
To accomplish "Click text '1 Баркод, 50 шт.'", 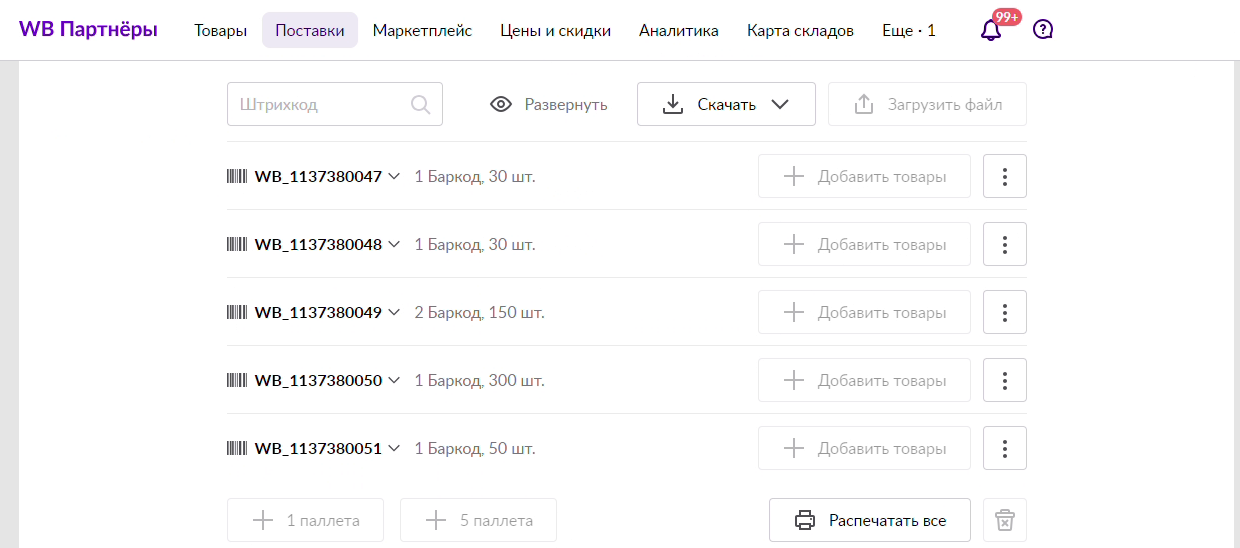I will (475, 448).
